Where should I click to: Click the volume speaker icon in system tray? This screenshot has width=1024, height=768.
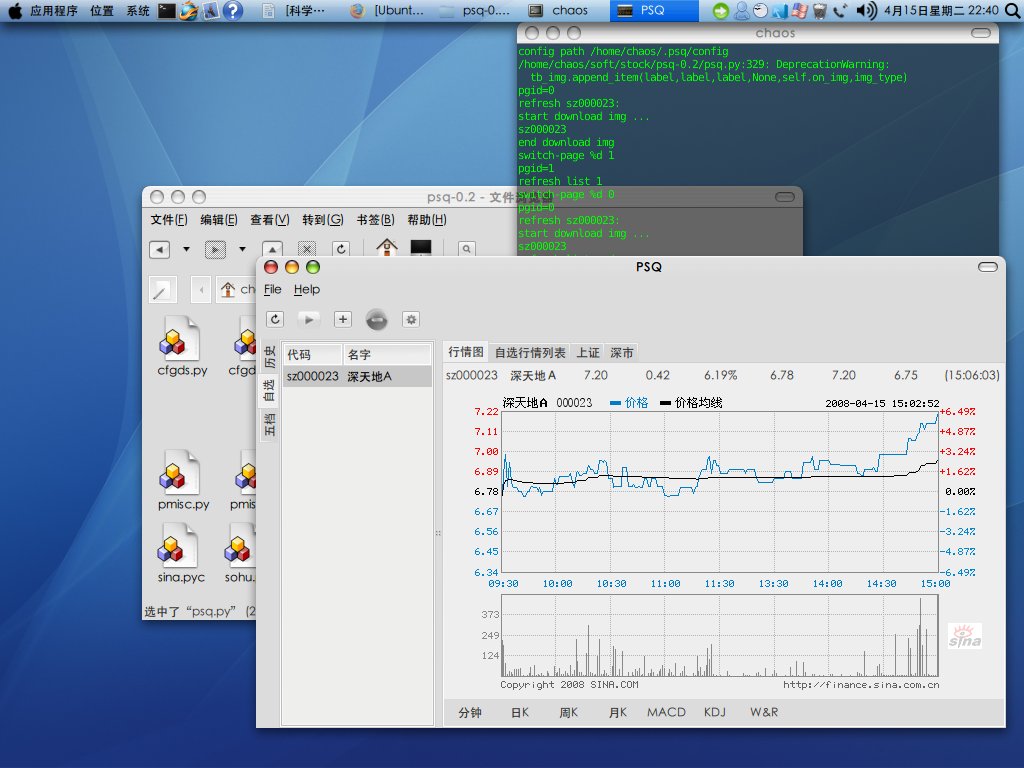(x=866, y=10)
